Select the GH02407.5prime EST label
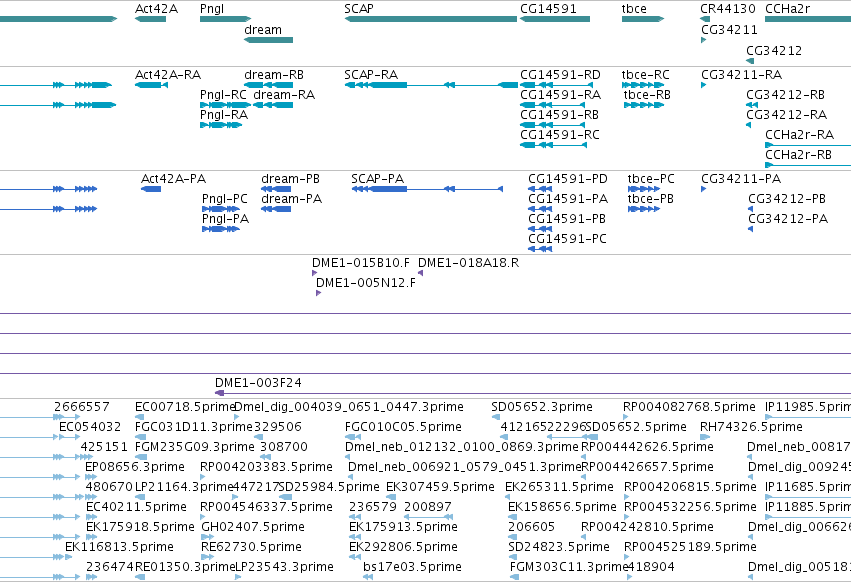This screenshot has width=851, height=582. click(253, 527)
